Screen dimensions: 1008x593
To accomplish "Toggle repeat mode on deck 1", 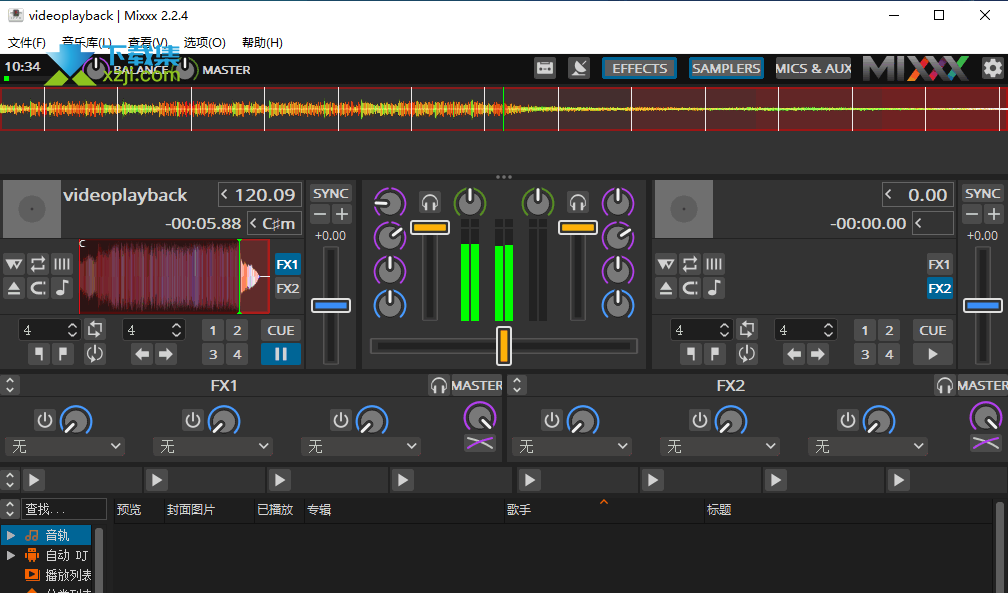I will coord(38,264).
